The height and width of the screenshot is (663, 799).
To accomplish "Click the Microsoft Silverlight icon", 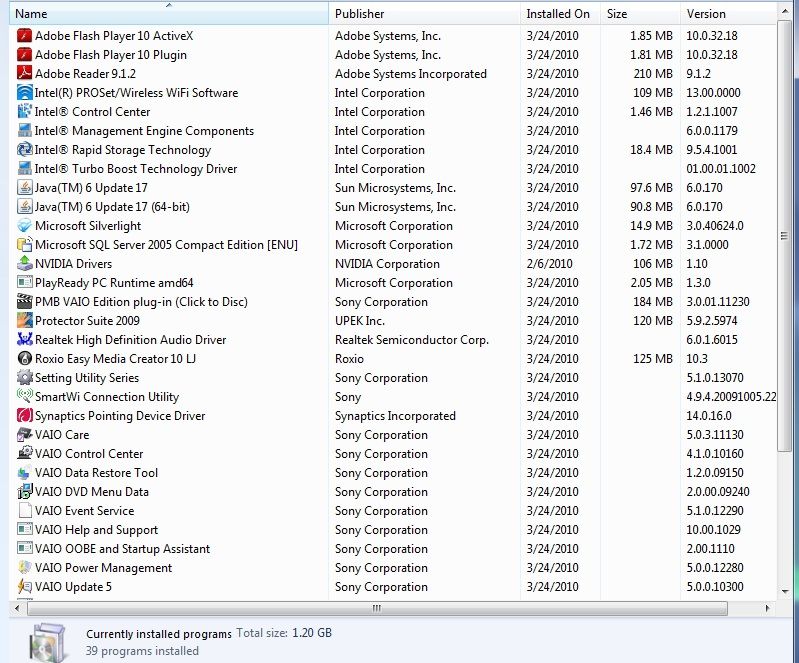I will point(24,226).
